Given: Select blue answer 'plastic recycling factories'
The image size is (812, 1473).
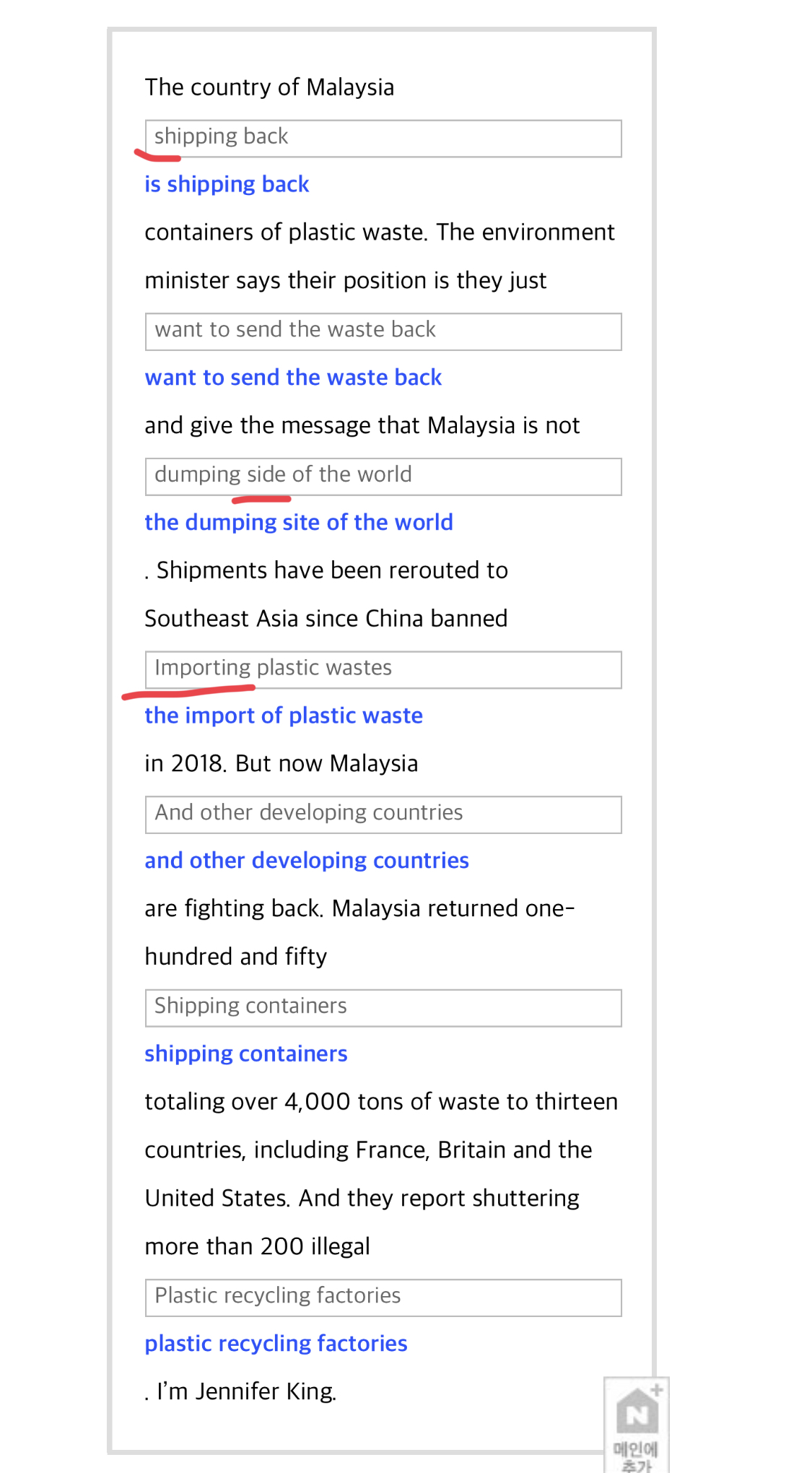Looking at the screenshot, I should [x=276, y=1343].
